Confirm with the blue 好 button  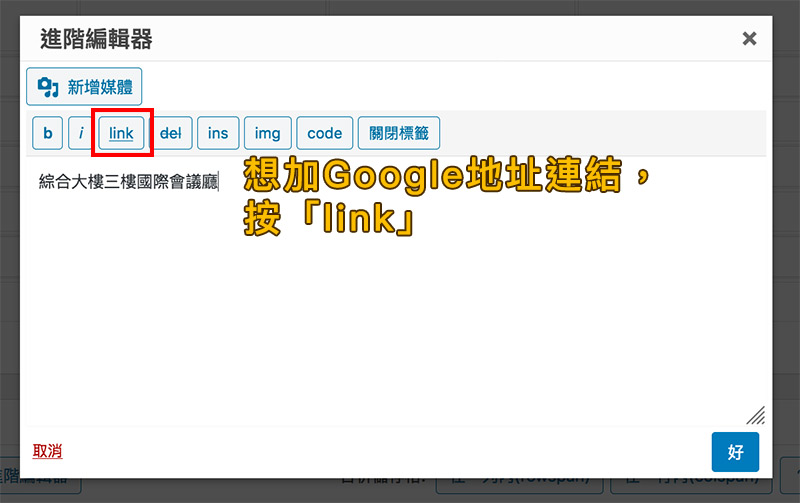point(735,452)
